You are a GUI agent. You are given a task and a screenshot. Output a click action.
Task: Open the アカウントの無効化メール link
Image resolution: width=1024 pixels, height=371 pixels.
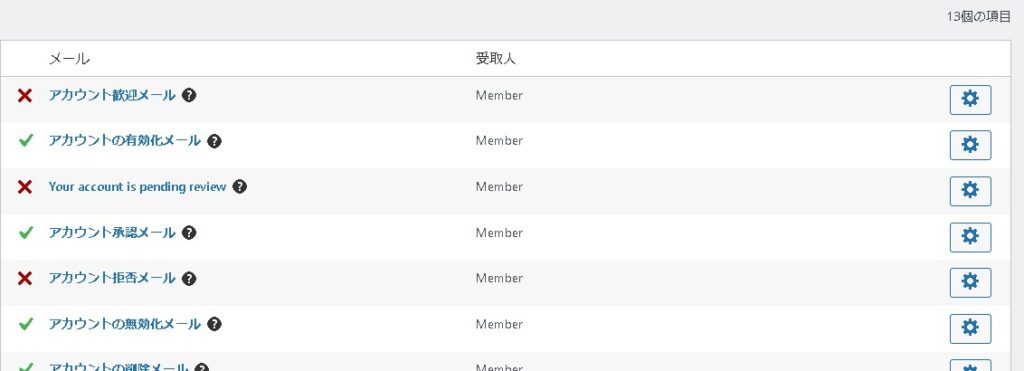pyautogui.click(x=124, y=324)
